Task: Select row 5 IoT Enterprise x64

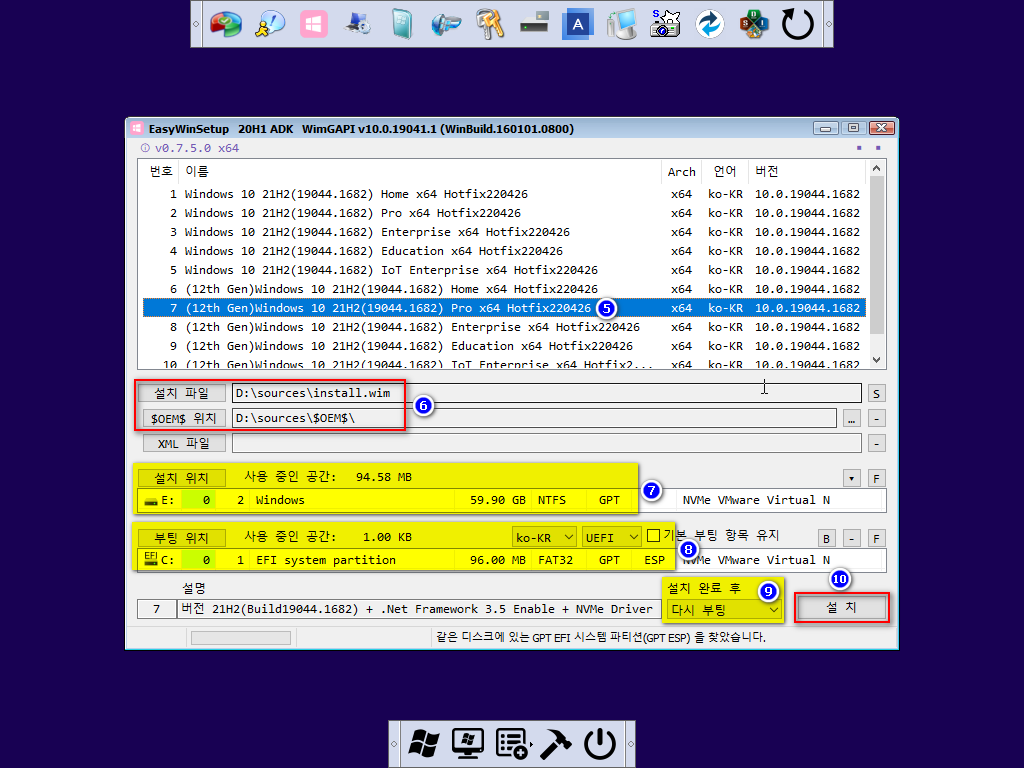Action: point(504,270)
